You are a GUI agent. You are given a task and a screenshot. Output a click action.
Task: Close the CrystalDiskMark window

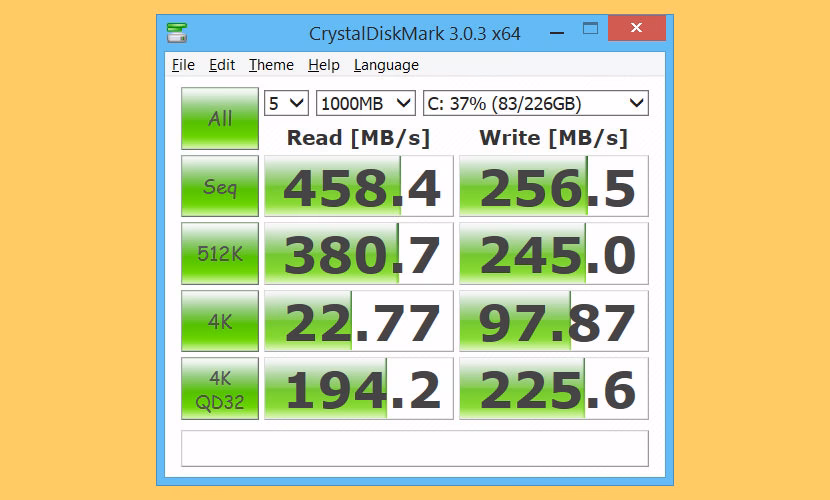tap(637, 28)
